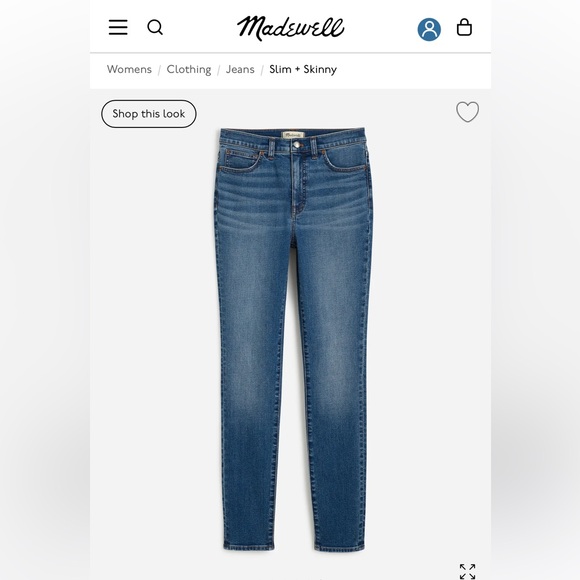Click the hem of the left jeans leg
580x580 pixels.
point(249,545)
